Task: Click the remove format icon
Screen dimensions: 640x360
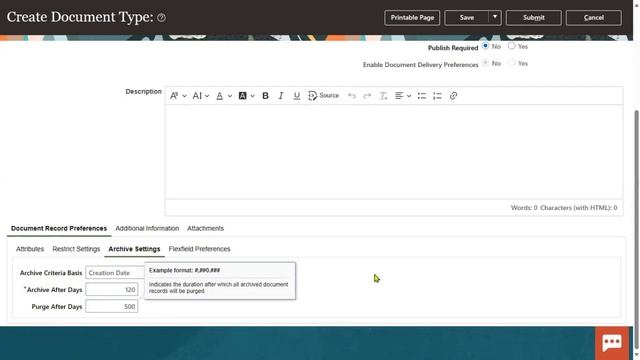Action: [x=383, y=96]
